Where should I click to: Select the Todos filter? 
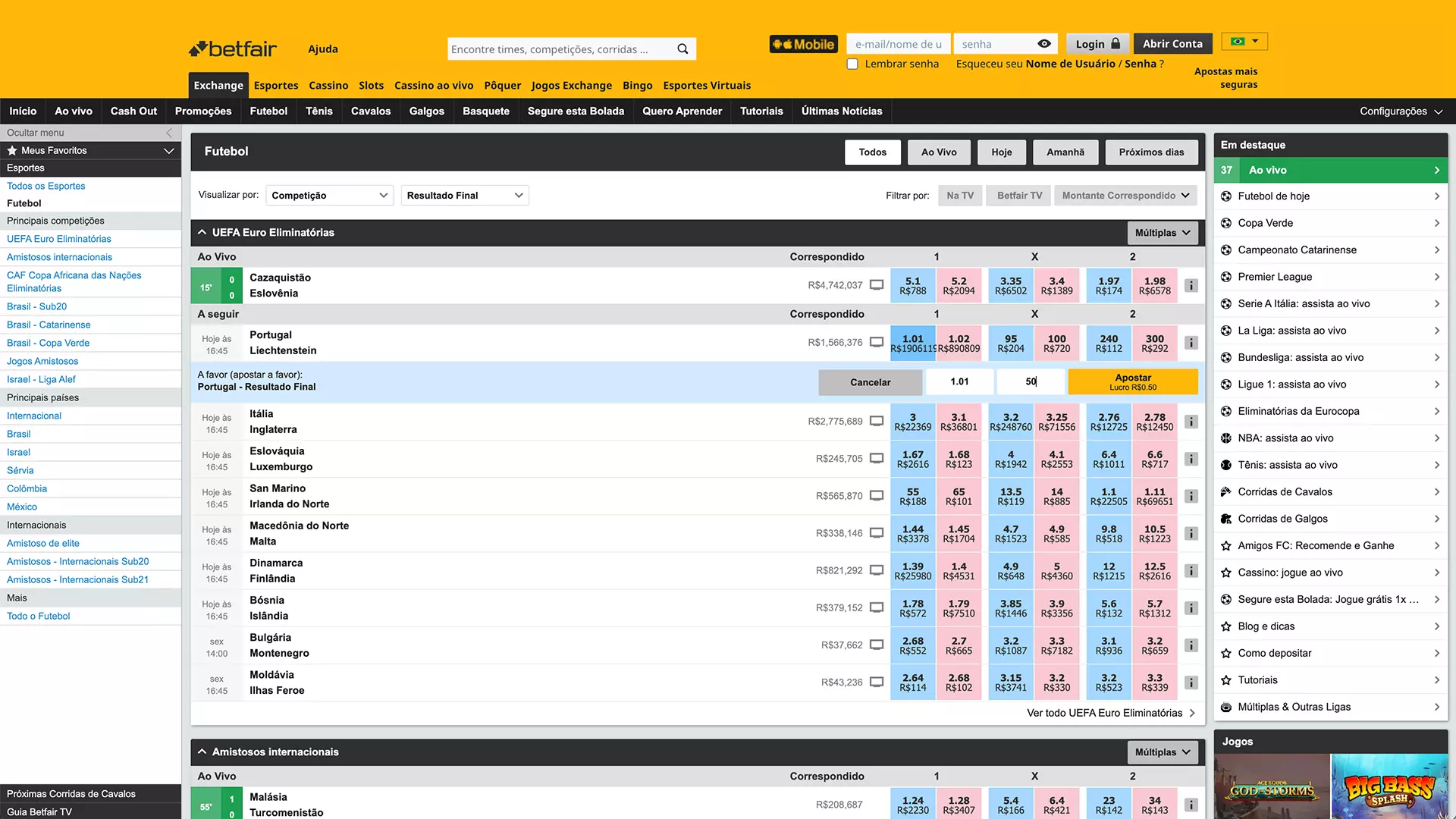coord(872,152)
